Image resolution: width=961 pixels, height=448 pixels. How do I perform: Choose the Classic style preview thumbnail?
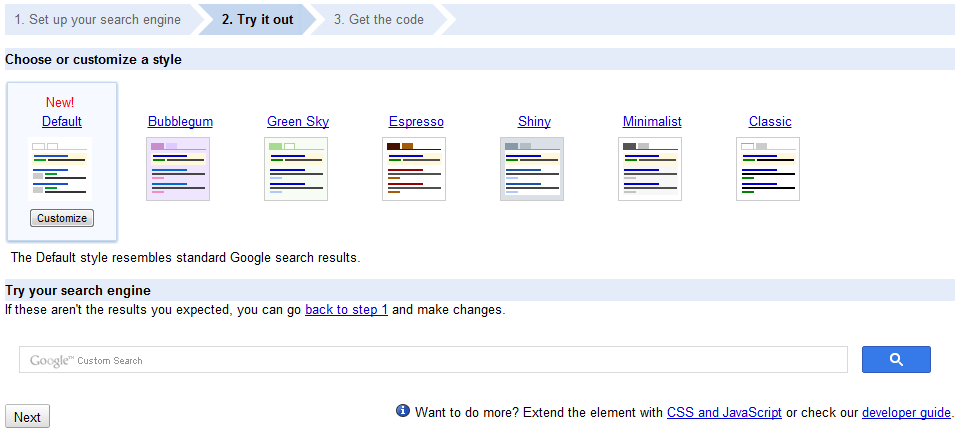click(x=768, y=169)
